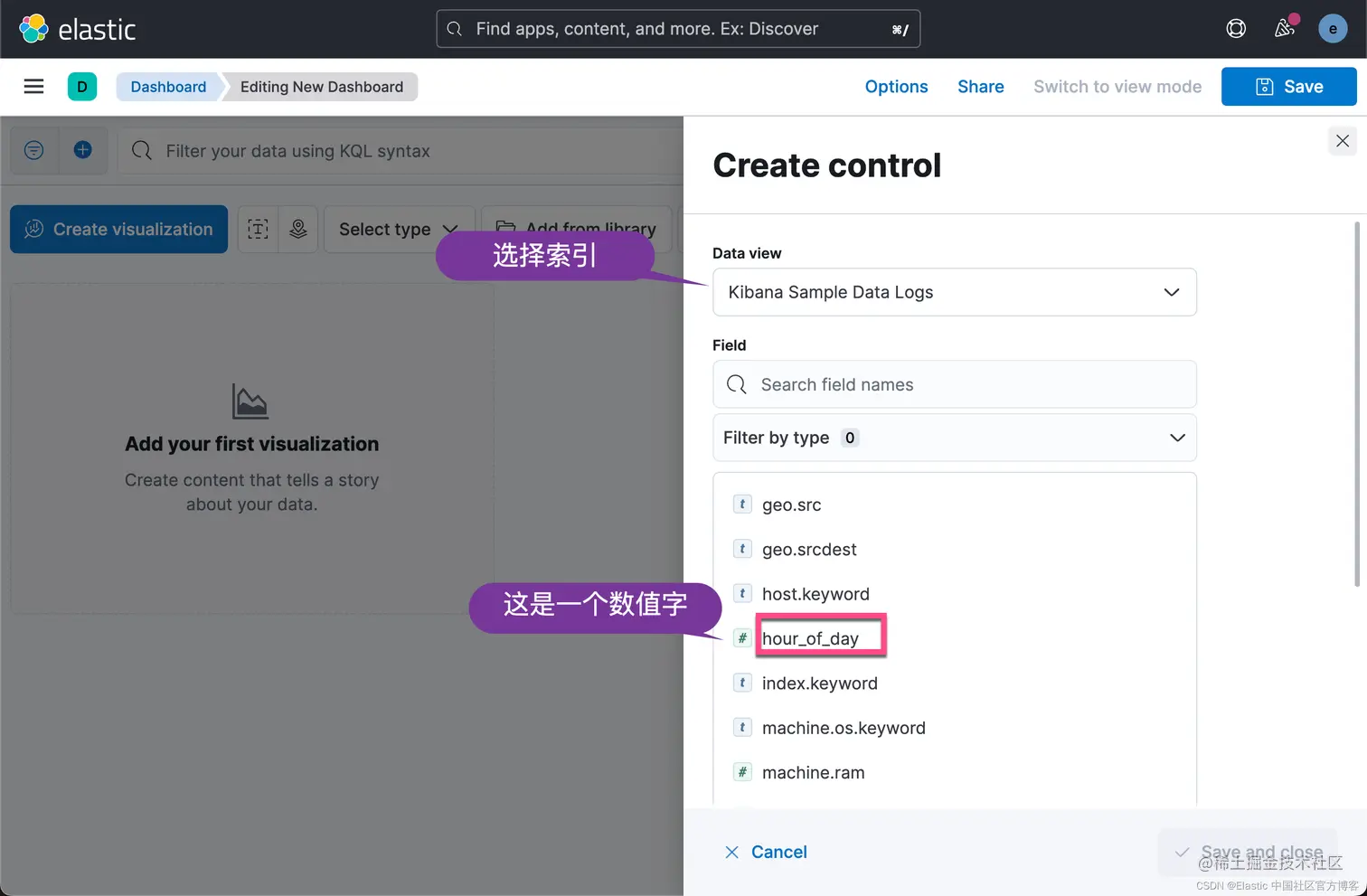Click Create visualization button
This screenshot has height=896, width=1367.
pyautogui.click(x=119, y=229)
